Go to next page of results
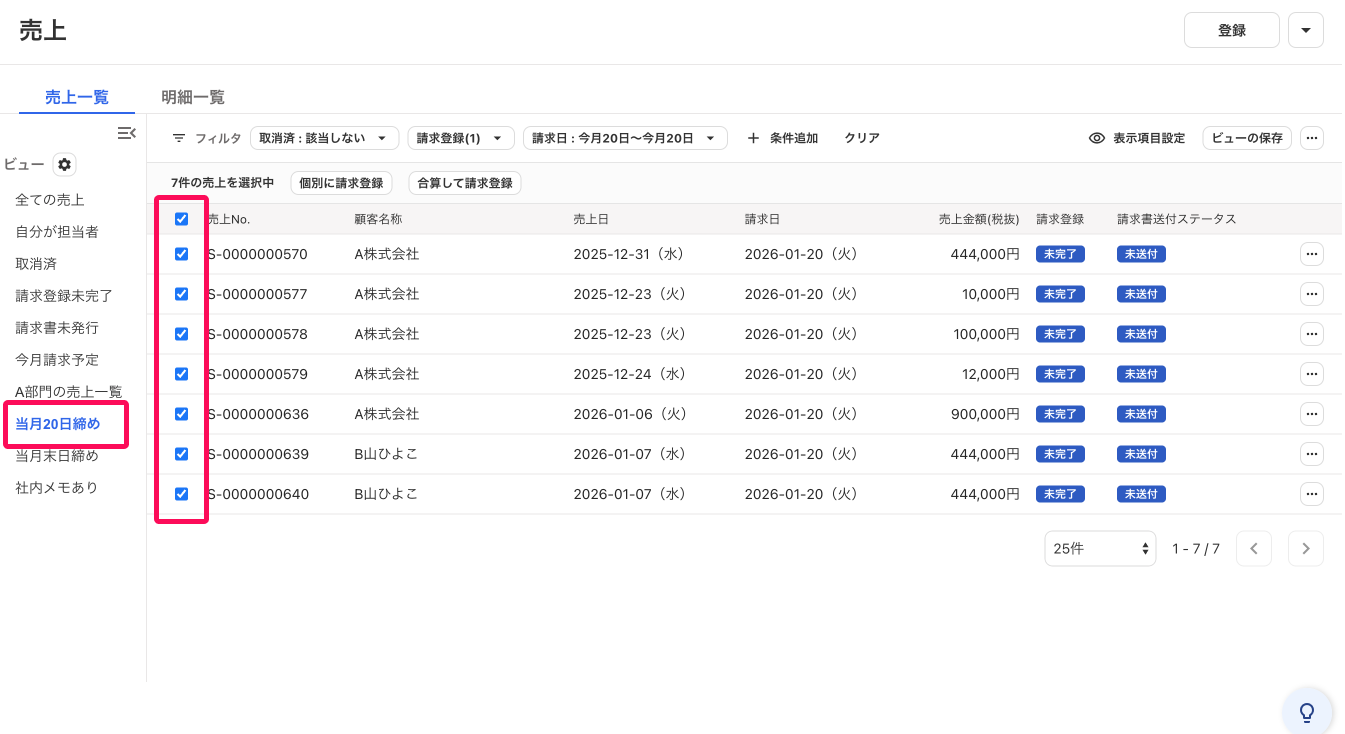 (1306, 548)
